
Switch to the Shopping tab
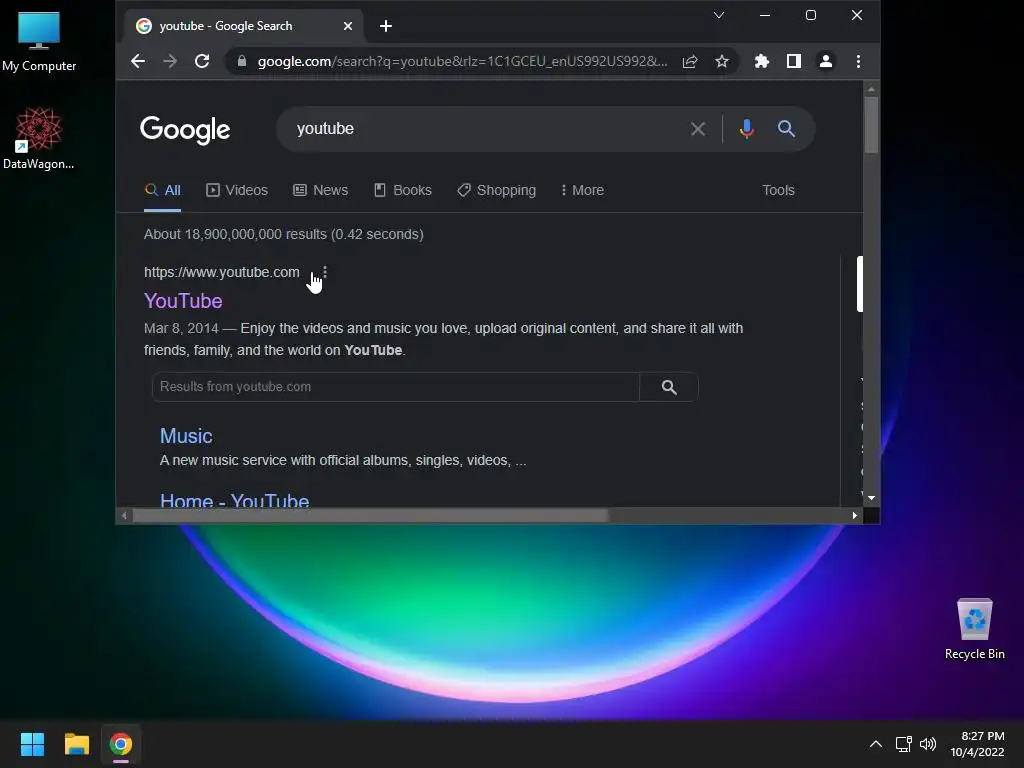coord(496,190)
